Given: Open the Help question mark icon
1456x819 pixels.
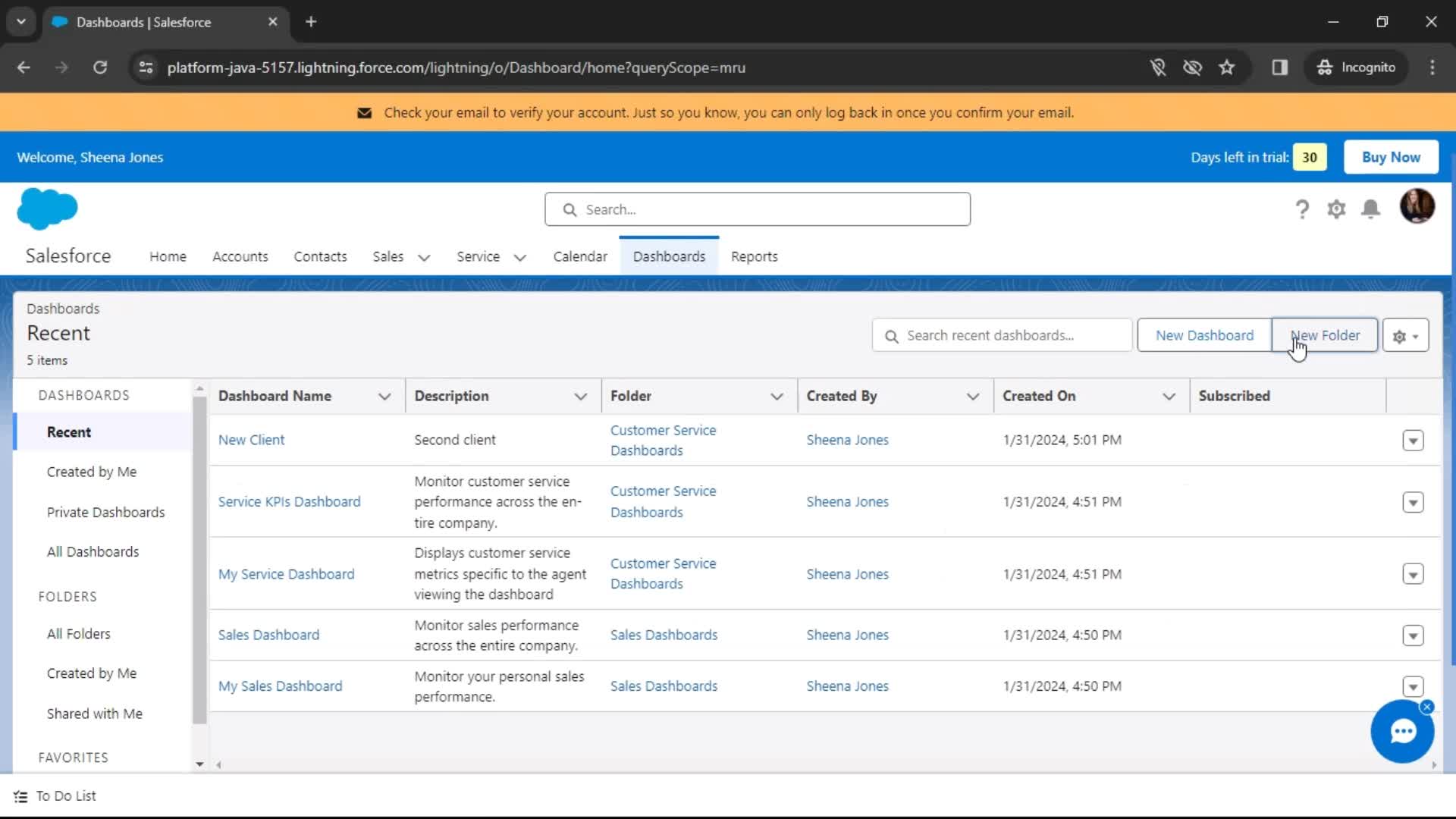Looking at the screenshot, I should click(1302, 209).
